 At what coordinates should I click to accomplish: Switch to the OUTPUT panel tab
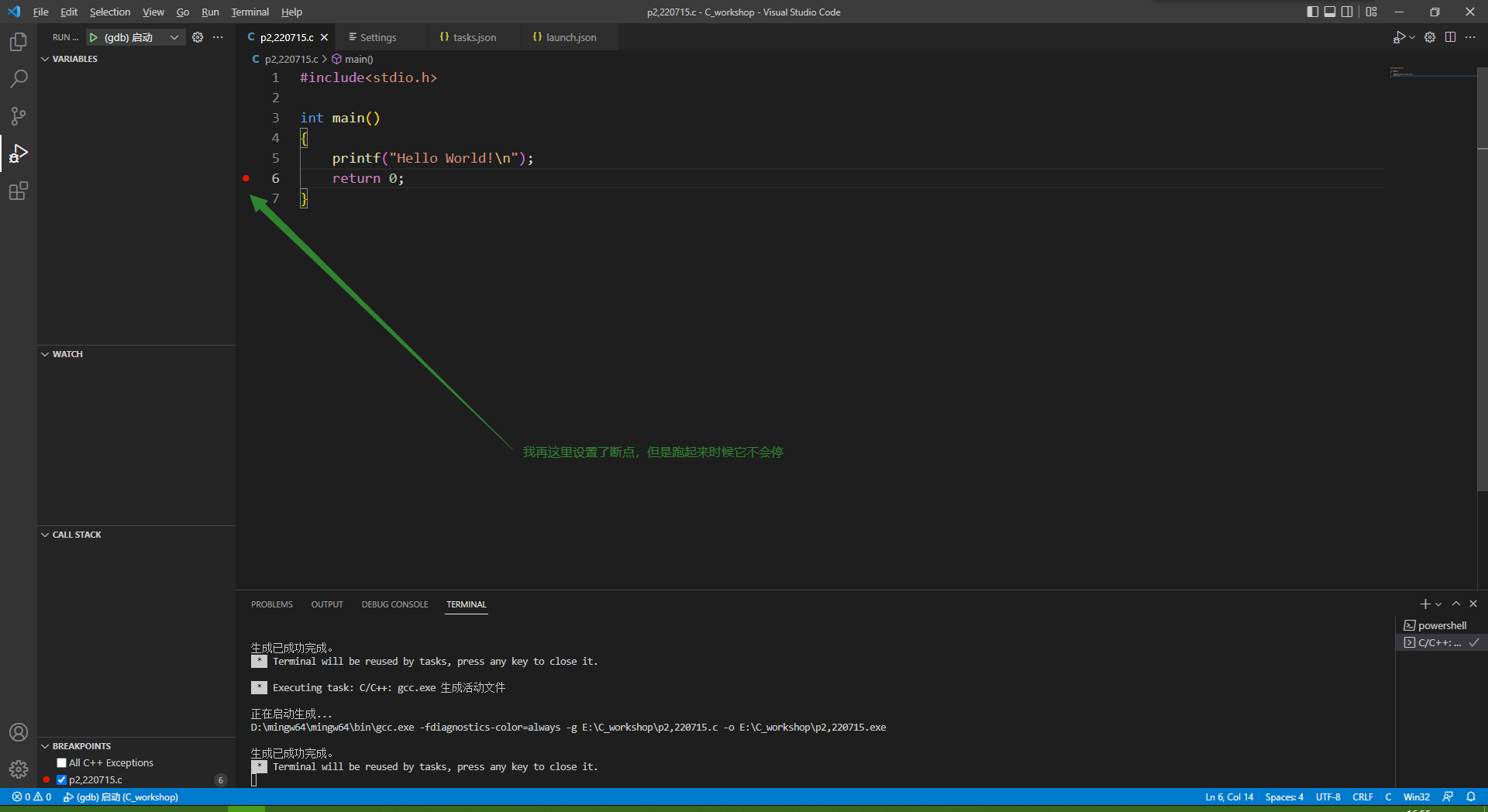(x=327, y=604)
